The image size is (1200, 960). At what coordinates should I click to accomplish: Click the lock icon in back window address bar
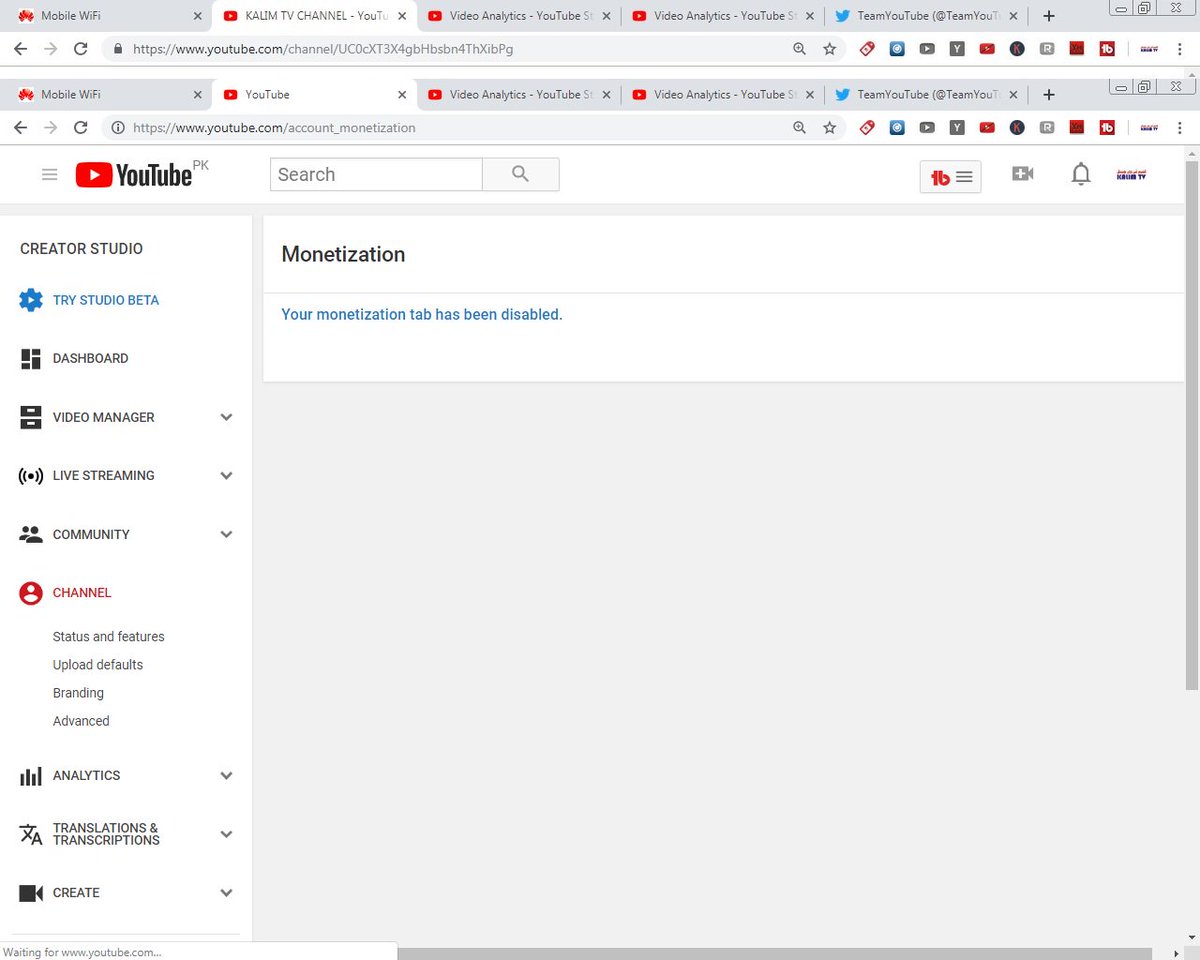click(117, 48)
